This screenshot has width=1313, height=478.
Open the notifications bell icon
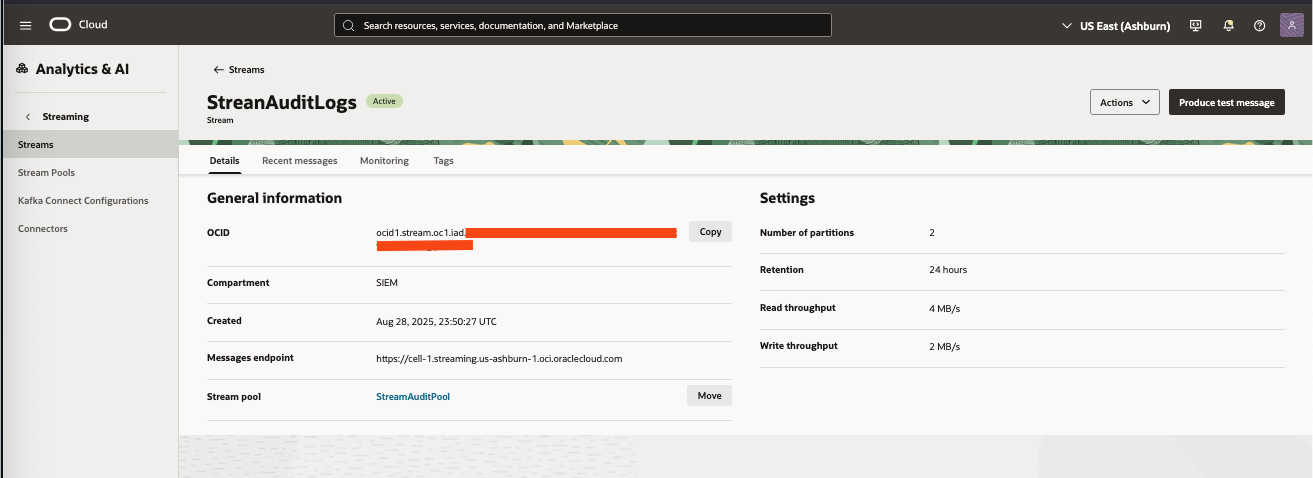pos(1228,26)
